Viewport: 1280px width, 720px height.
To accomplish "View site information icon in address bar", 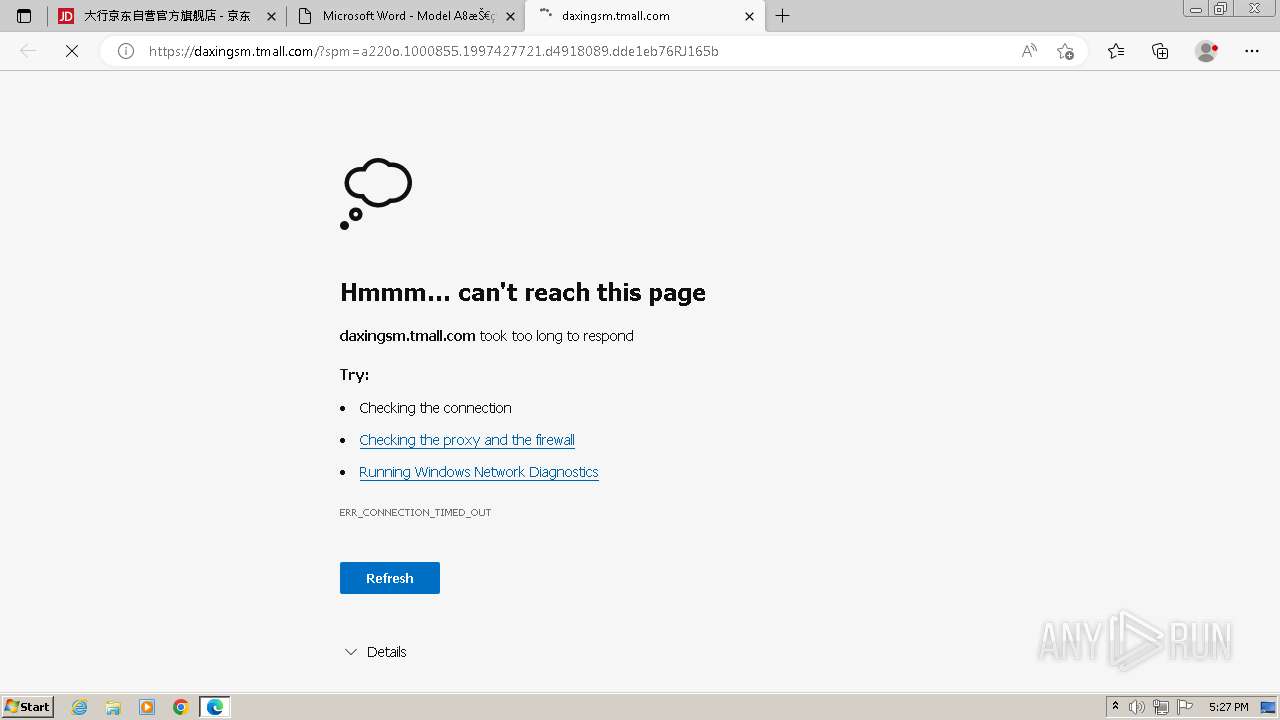I will 126,51.
